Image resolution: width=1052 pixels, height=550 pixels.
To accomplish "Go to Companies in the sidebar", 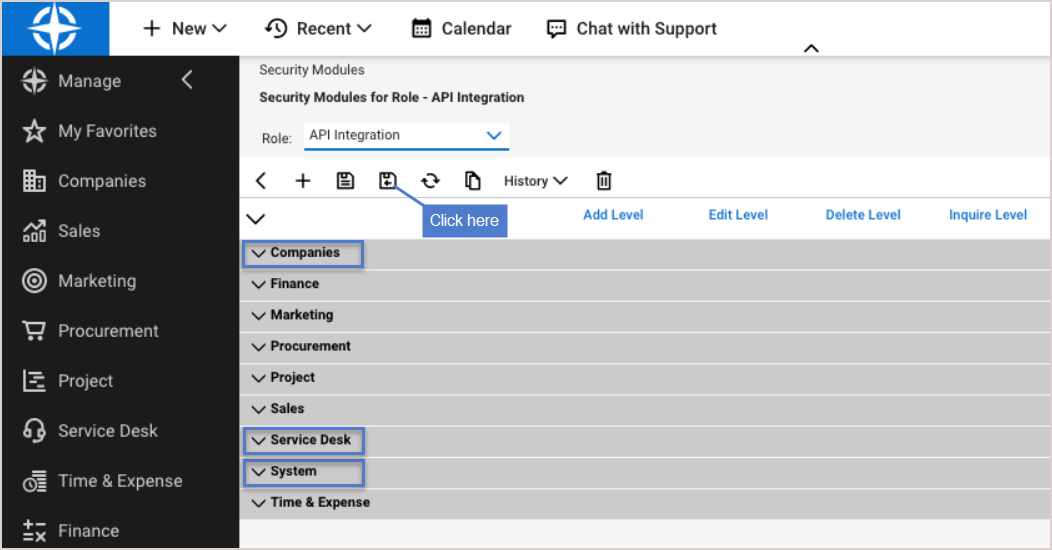I will (84, 181).
